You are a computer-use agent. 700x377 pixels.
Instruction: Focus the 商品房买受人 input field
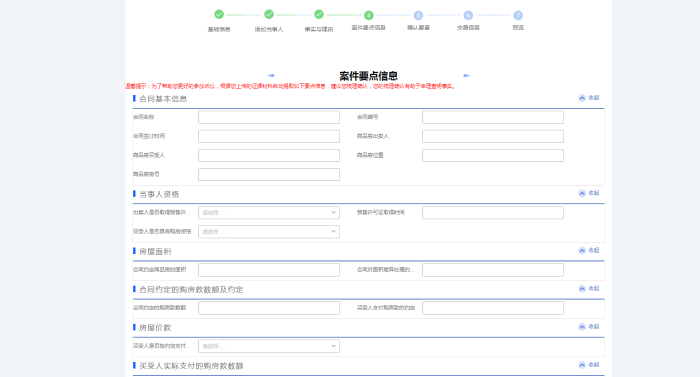point(269,155)
